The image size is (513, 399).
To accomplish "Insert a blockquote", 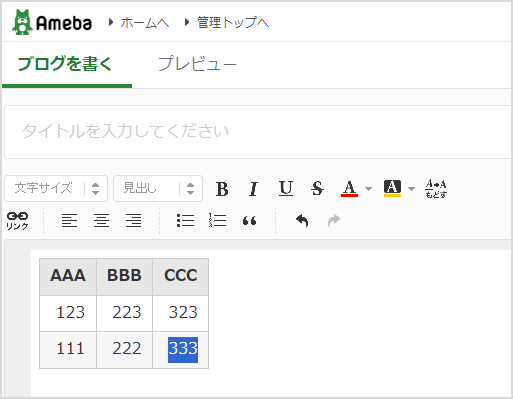I will point(249,221).
